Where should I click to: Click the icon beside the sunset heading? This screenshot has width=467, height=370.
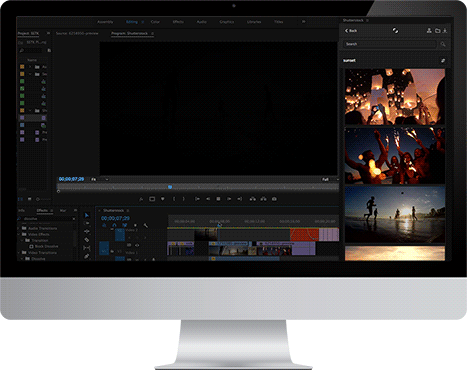[x=443, y=61]
